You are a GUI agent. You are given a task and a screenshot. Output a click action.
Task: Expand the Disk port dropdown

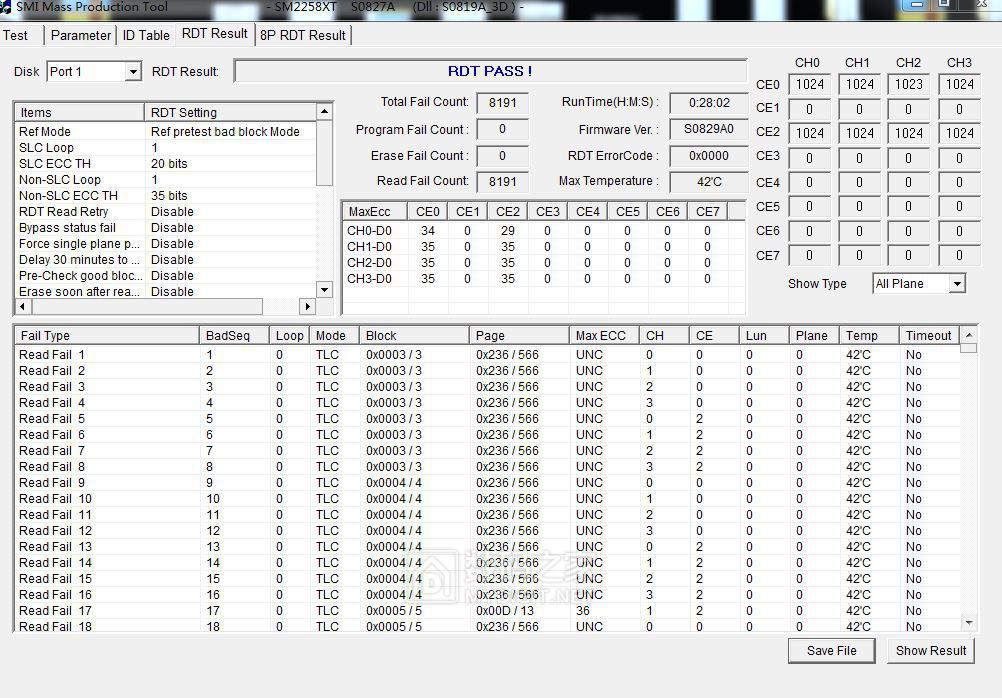tap(132, 72)
